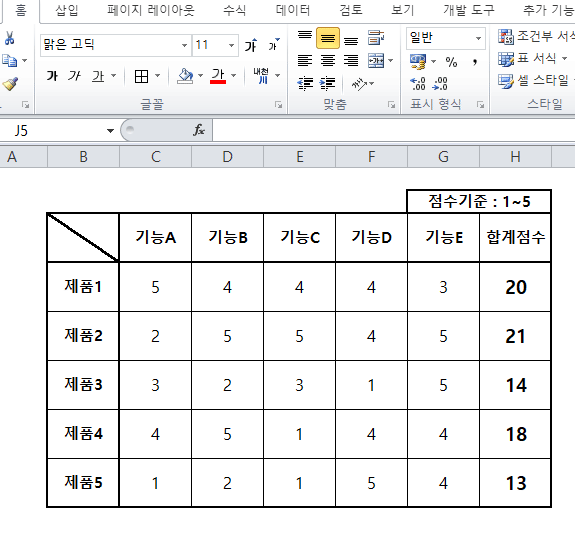Increase font size with the large 가 icon
The width and height of the screenshot is (575, 536).
(x=251, y=45)
